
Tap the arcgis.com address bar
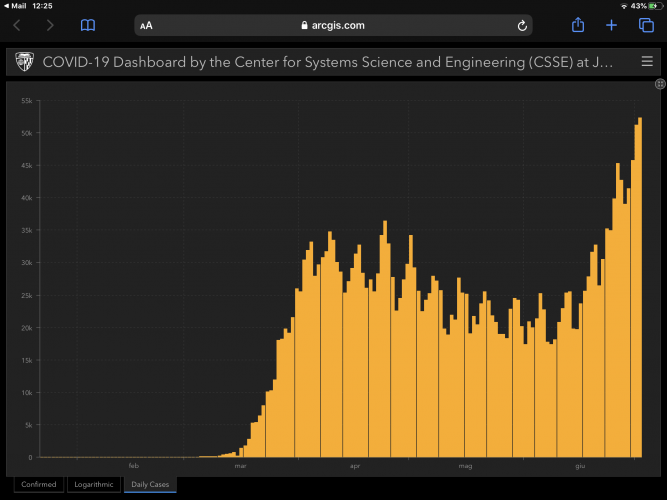[333, 25]
